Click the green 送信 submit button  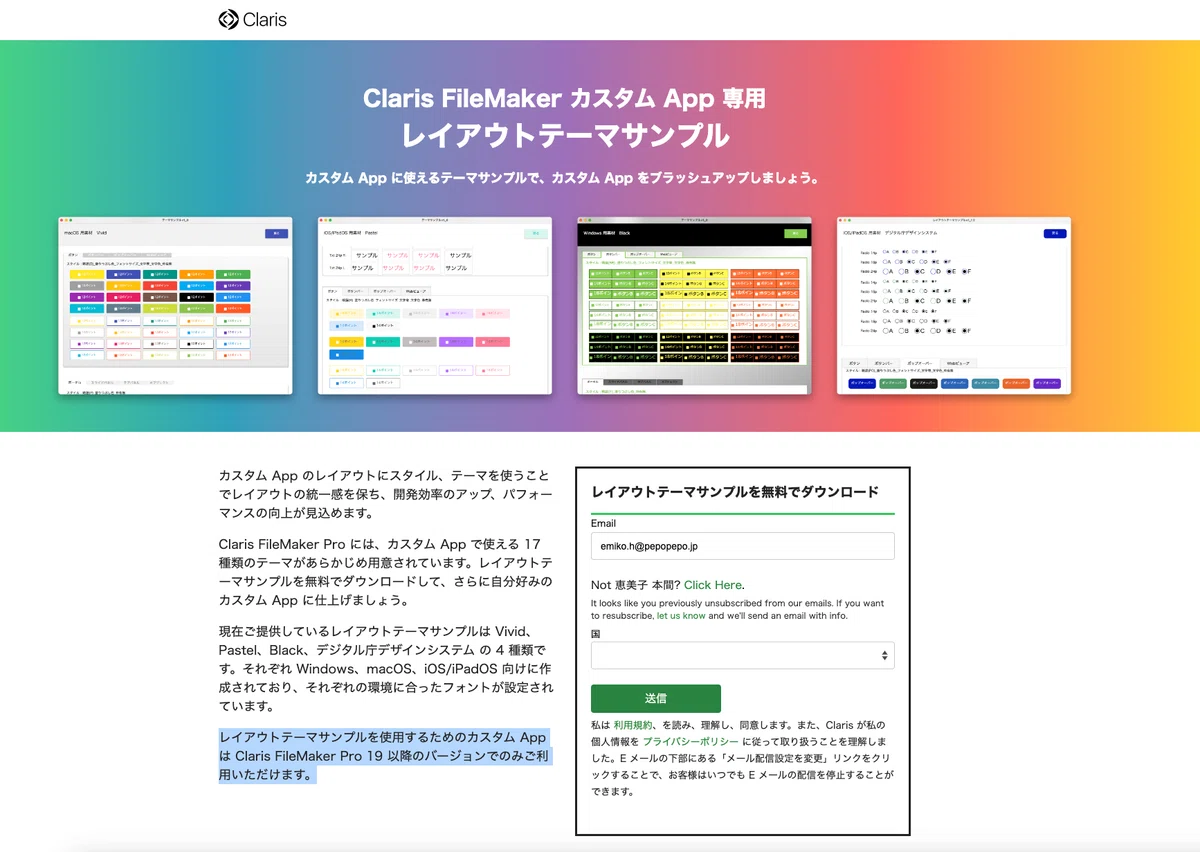(x=656, y=698)
